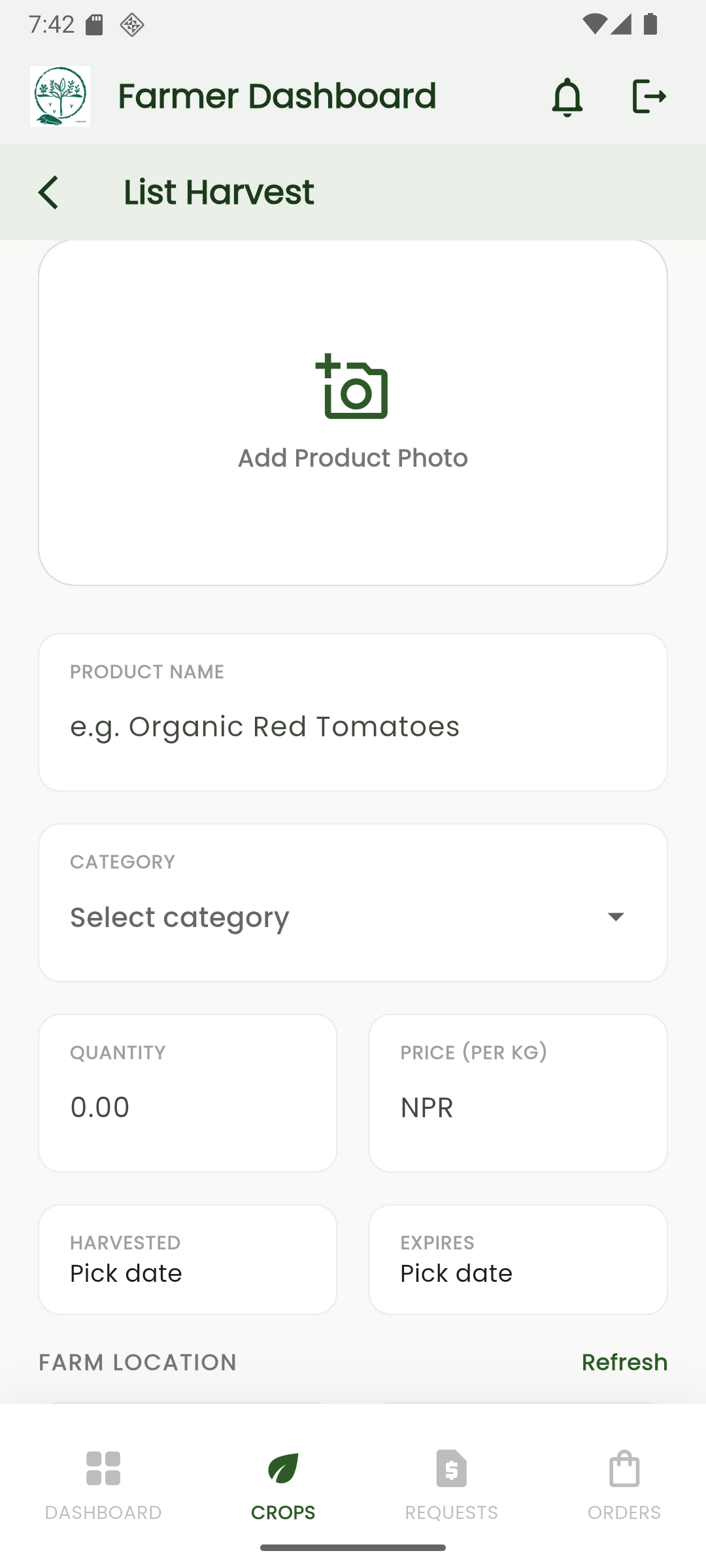706x1568 pixels.
Task: Expand the Select category dropdown arrow
Action: pyautogui.click(x=615, y=917)
